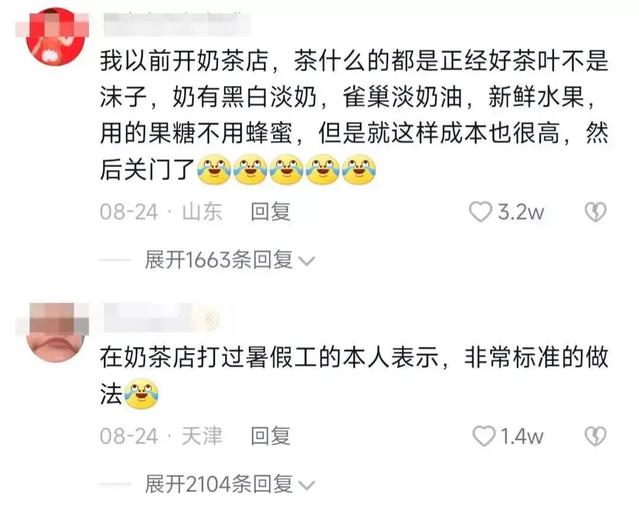The image size is (640, 507).
Task: Click the chevron next to 展开2104条回复
Action: 307,485
